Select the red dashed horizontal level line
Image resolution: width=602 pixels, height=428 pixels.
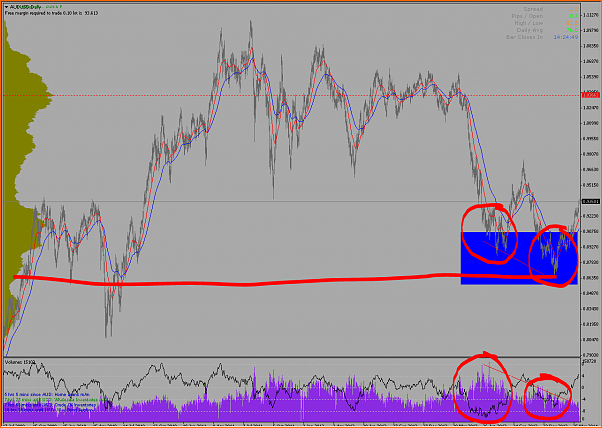[x=292, y=96]
